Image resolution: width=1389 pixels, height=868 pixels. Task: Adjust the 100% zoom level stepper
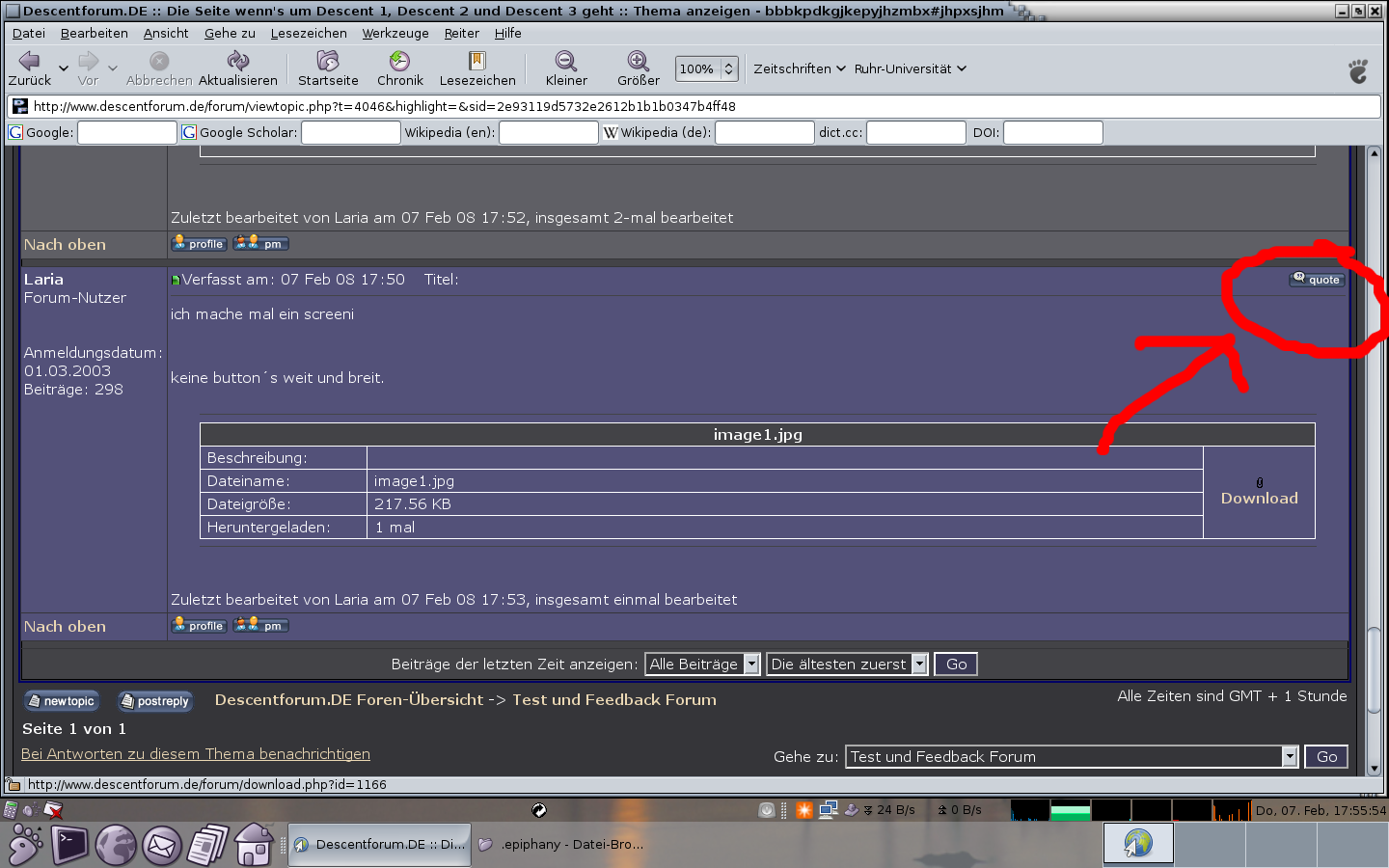click(729, 69)
